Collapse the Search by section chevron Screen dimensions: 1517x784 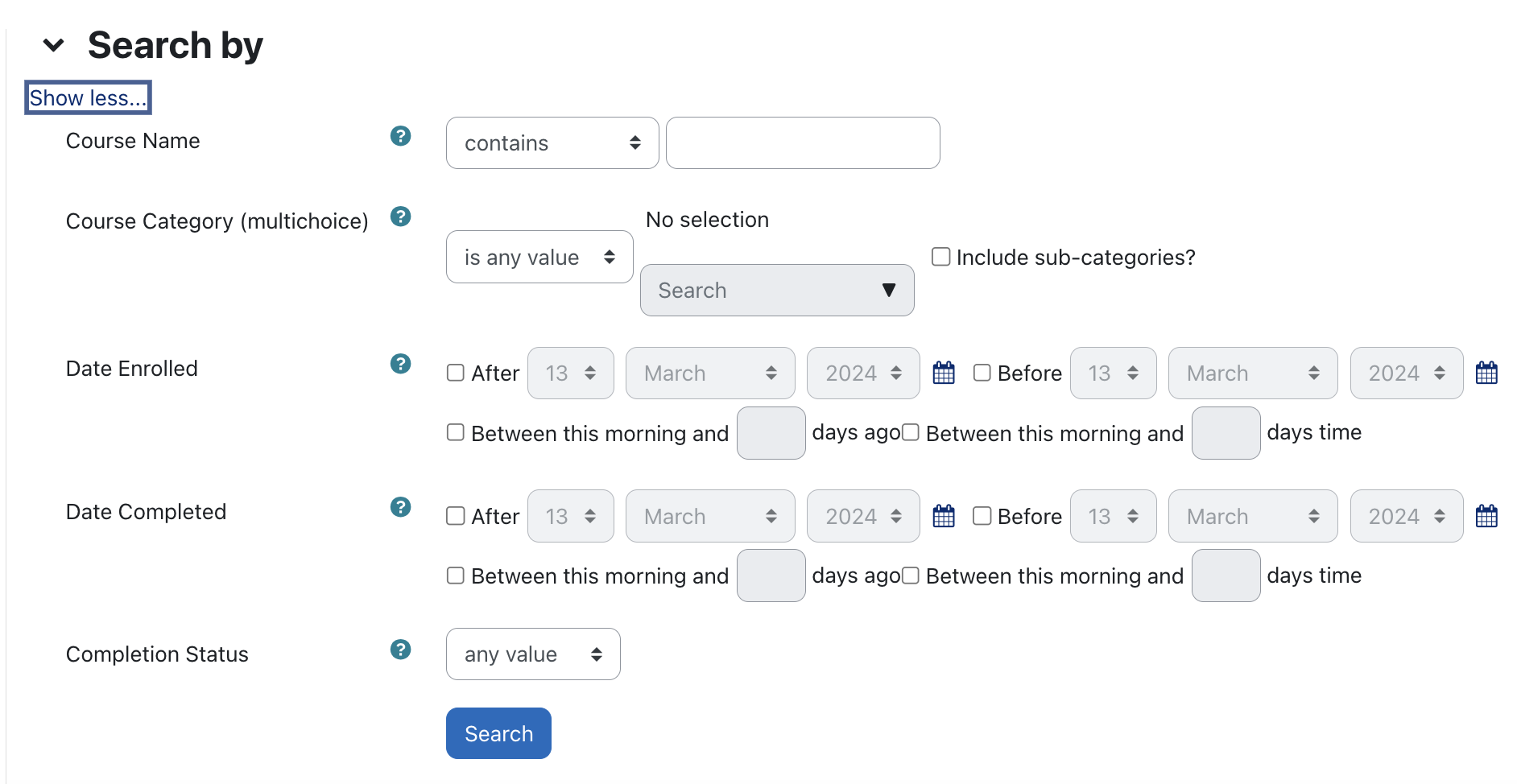[54, 45]
